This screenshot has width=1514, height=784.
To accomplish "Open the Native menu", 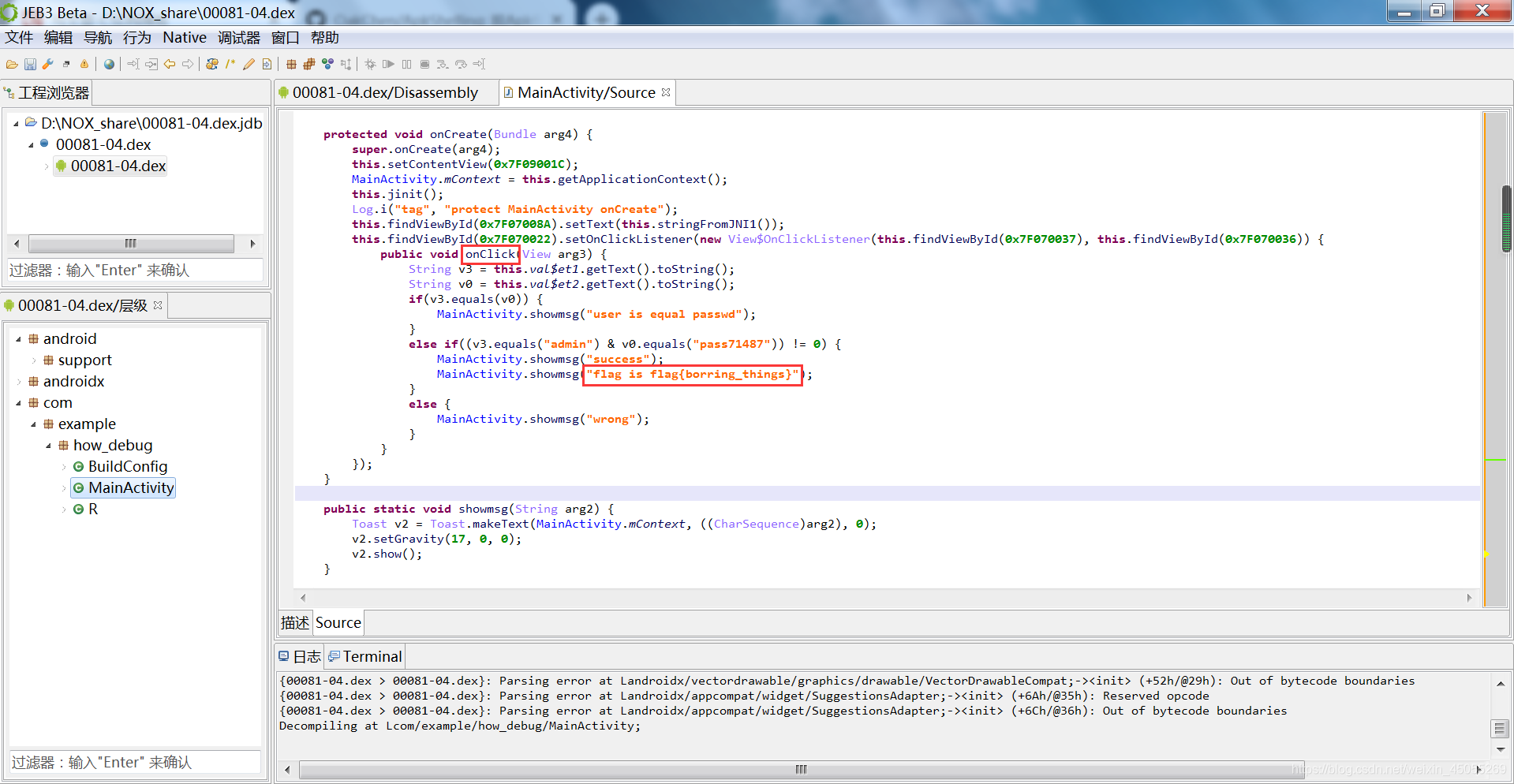I will click(185, 38).
